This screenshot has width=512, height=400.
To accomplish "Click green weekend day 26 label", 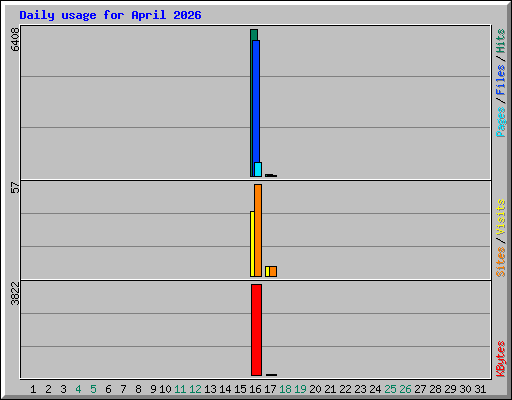I will pos(405,389).
